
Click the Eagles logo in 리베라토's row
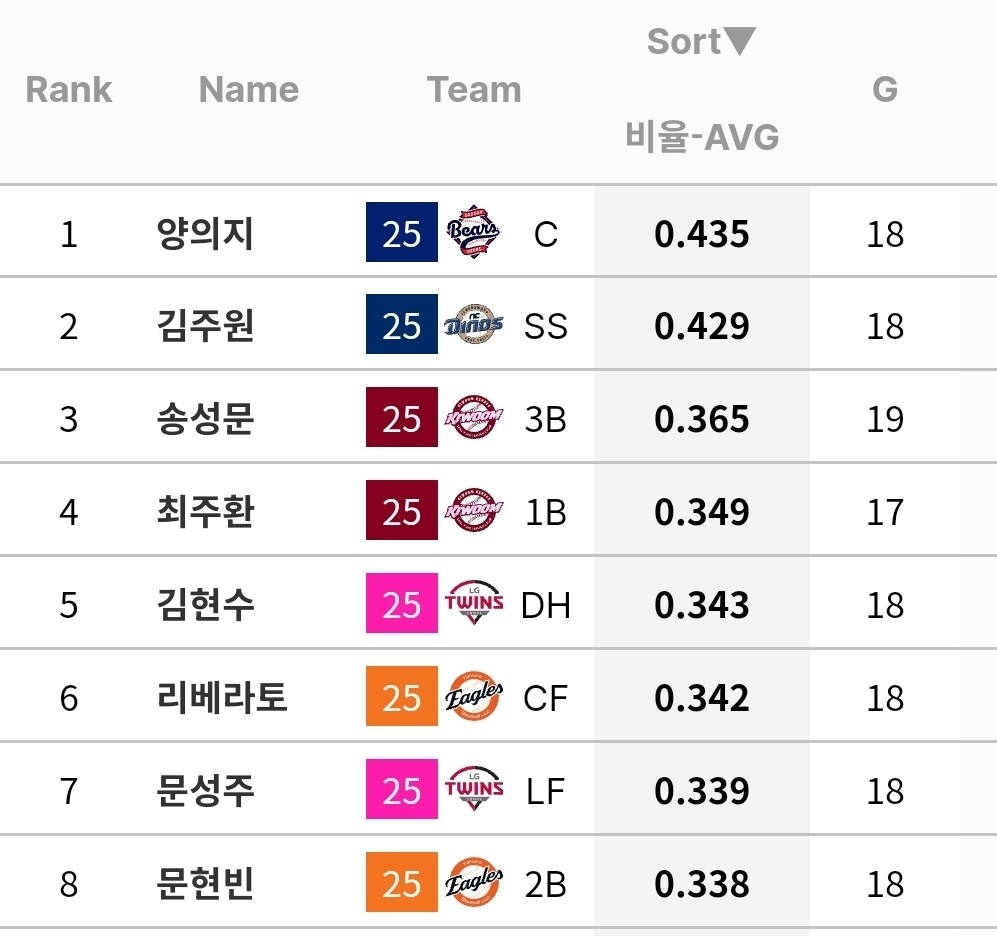point(473,698)
